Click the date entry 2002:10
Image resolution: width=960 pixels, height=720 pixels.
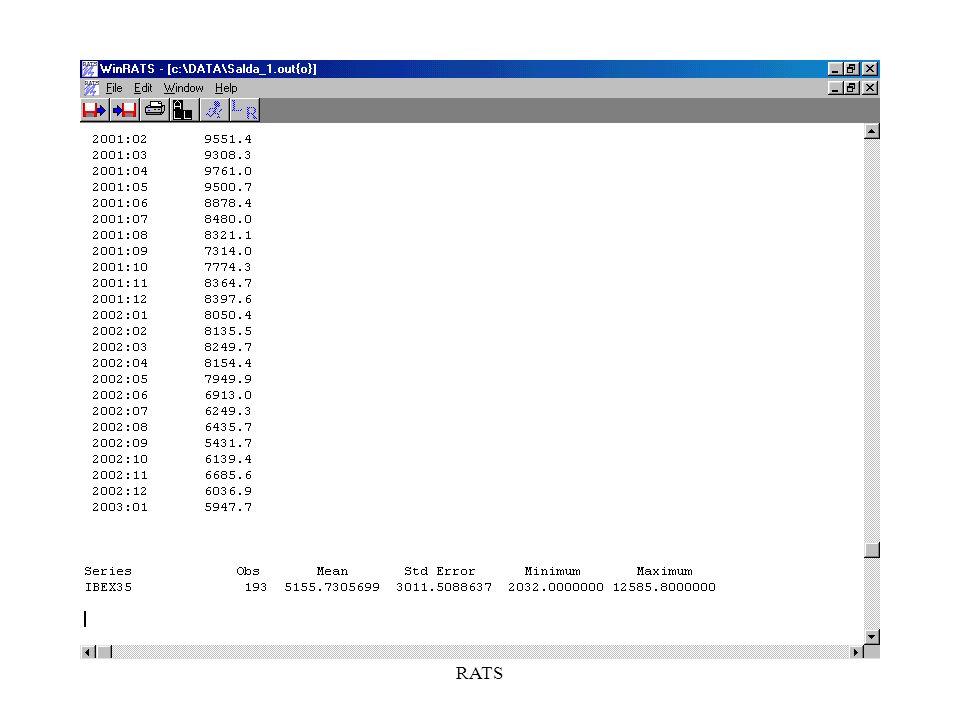(120, 459)
